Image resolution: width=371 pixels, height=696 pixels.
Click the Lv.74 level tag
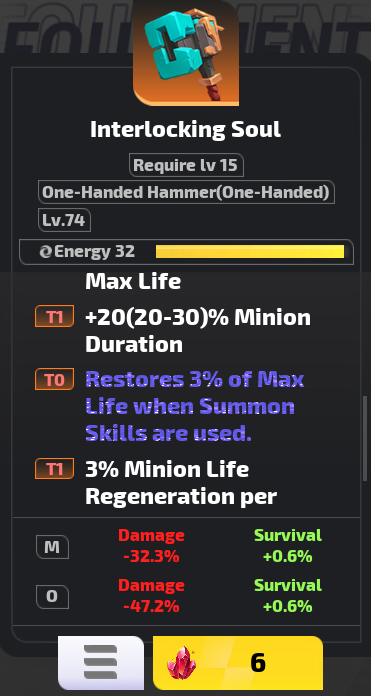tap(64, 220)
